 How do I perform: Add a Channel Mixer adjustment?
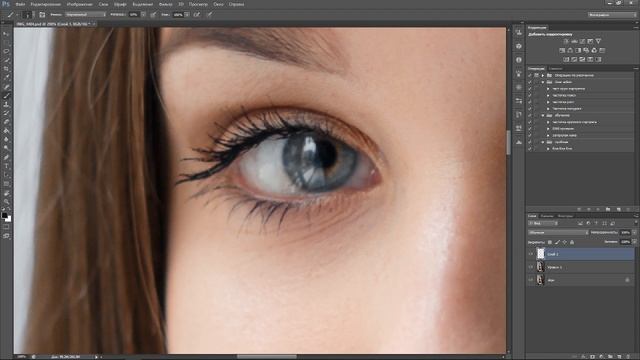[x=594, y=50]
